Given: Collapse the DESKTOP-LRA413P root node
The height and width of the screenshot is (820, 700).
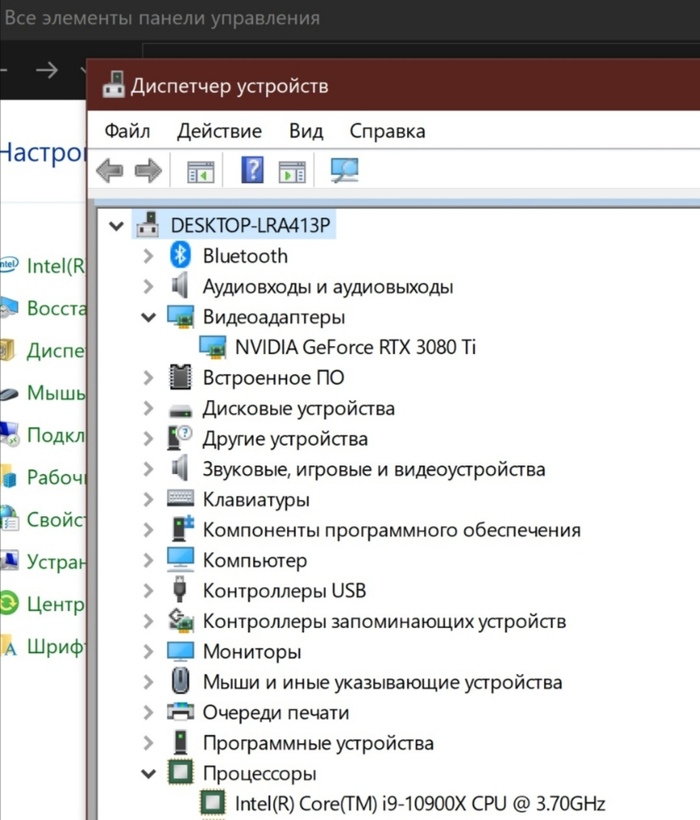Looking at the screenshot, I should point(116,226).
